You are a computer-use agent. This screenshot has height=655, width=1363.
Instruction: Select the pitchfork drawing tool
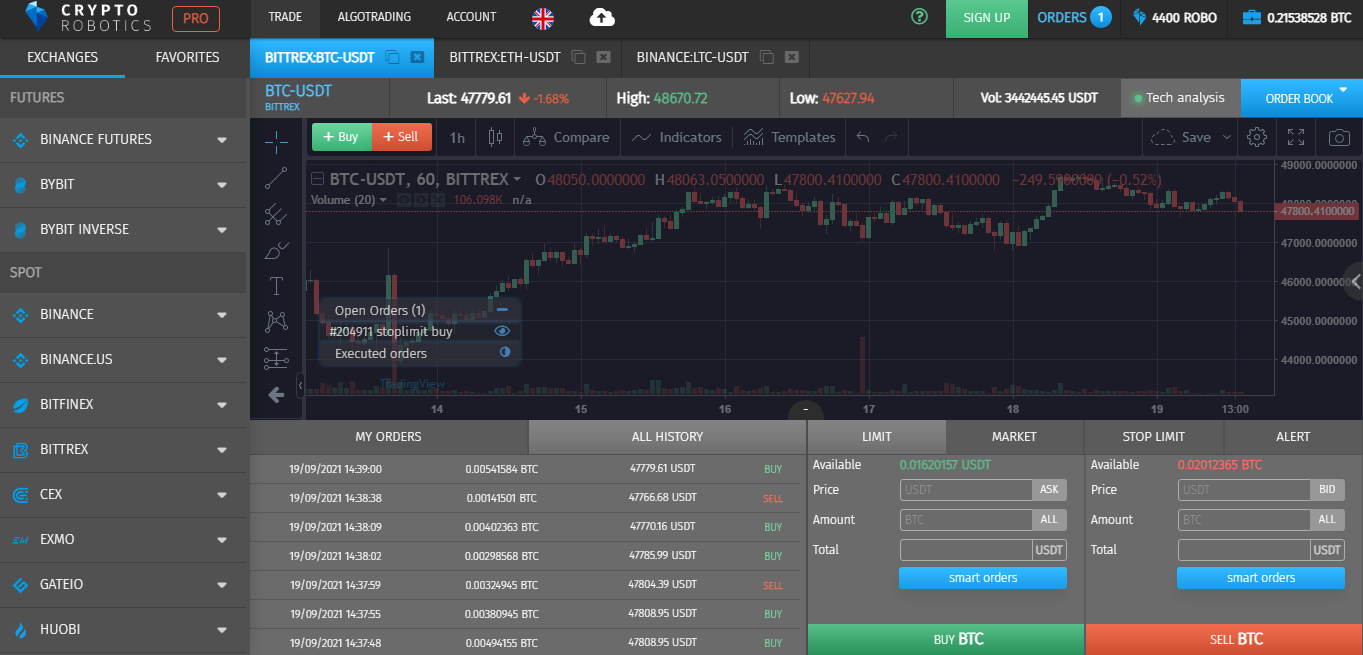[276, 214]
